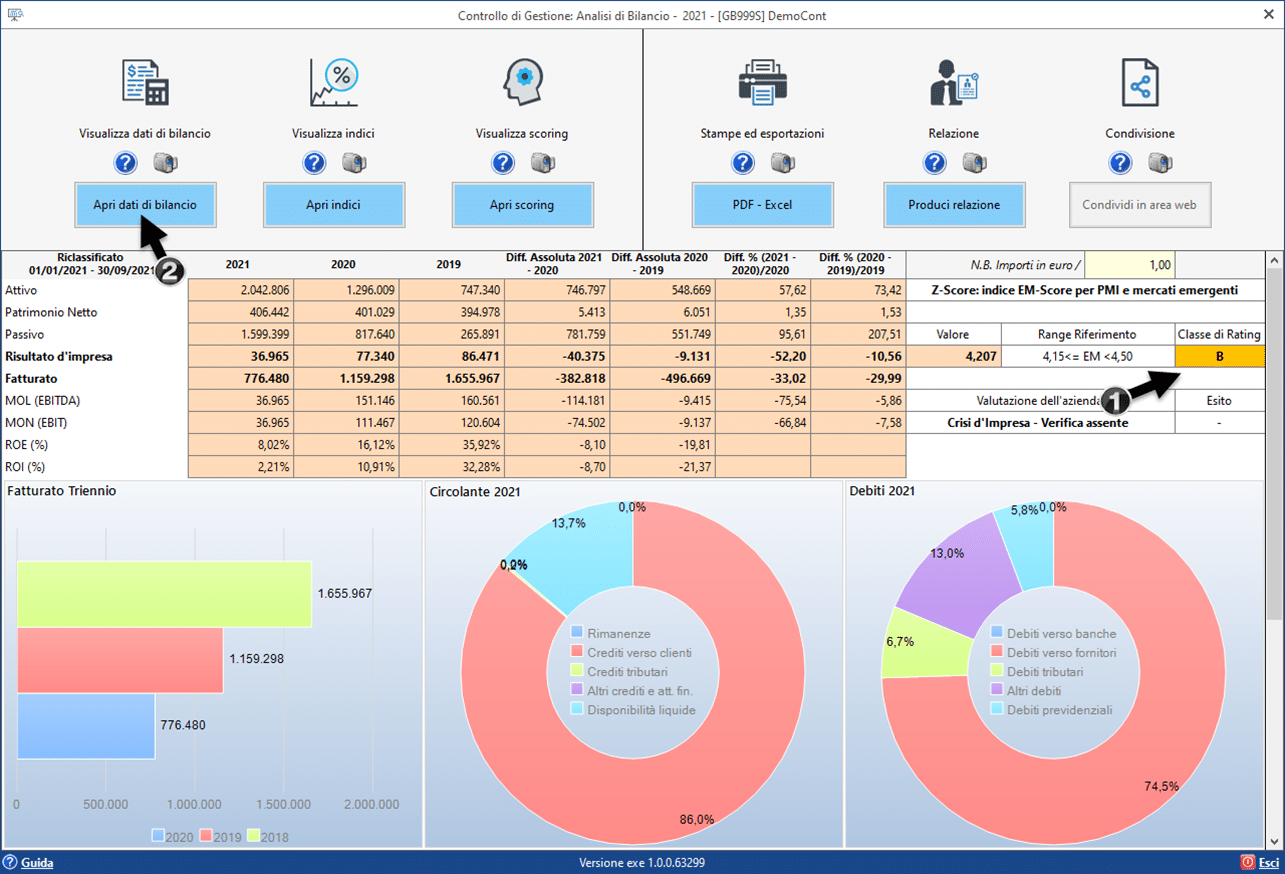
Task: Click the vertical scrollbar on the right
Action: pos(1275,548)
